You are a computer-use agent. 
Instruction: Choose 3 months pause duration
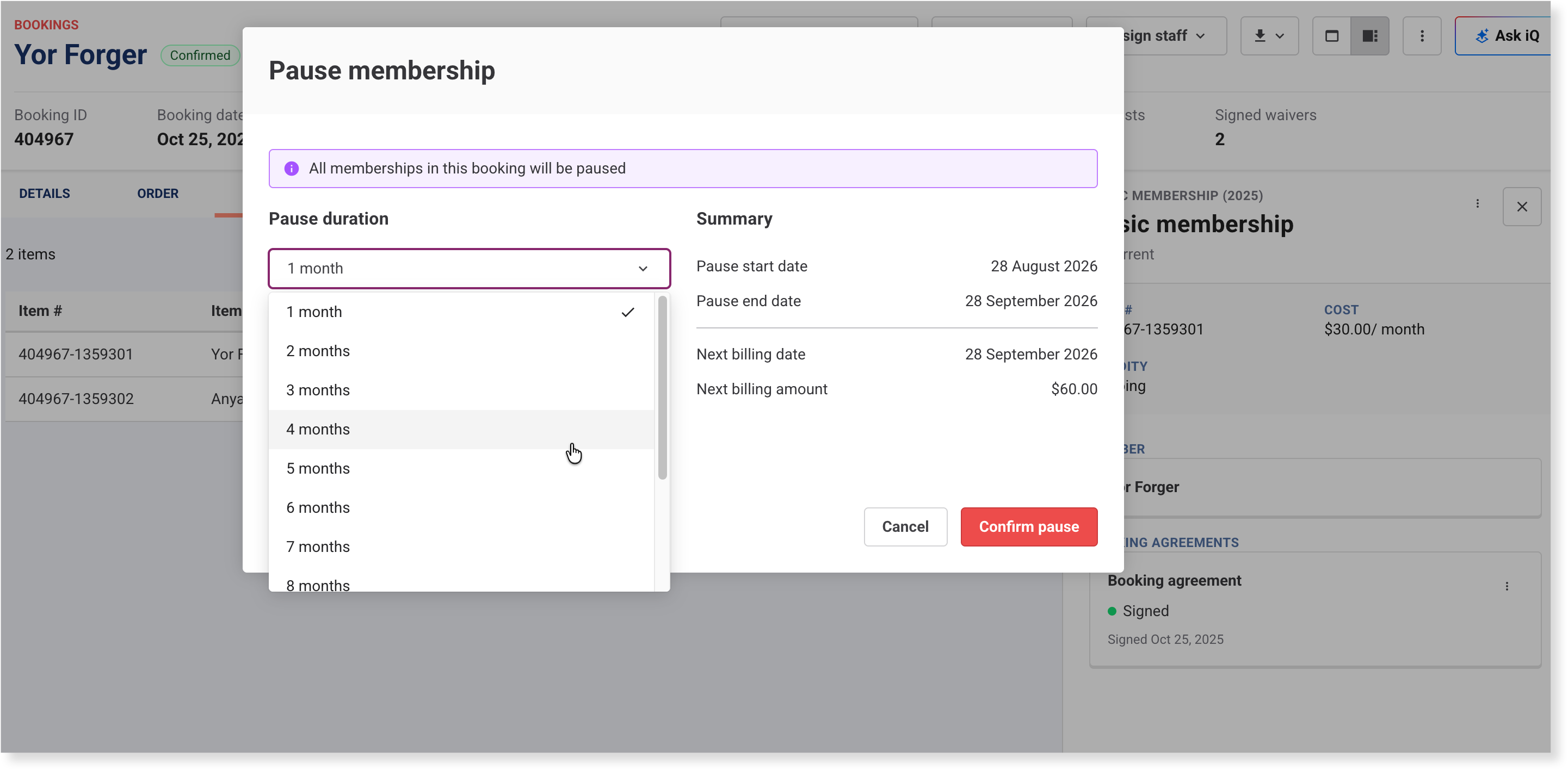(x=461, y=390)
